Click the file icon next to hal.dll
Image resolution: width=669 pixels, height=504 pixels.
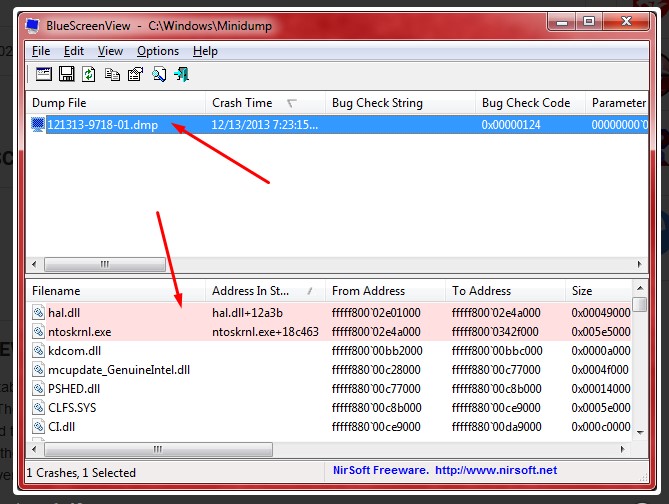pos(38,312)
